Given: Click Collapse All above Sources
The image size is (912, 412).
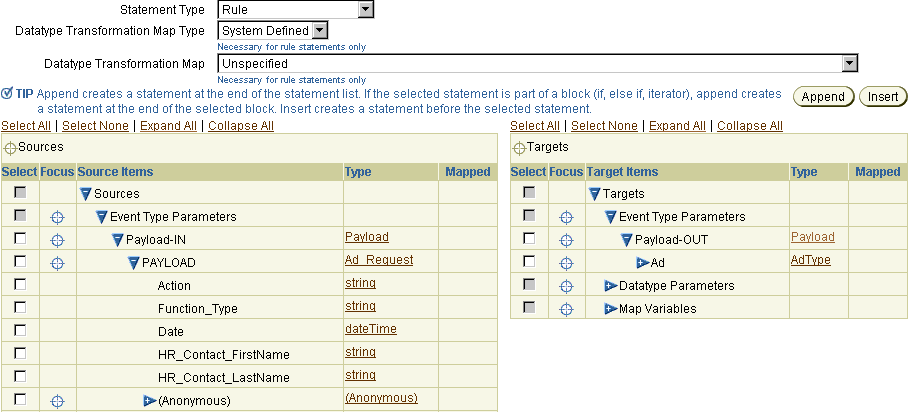Looking at the screenshot, I should point(241,126).
